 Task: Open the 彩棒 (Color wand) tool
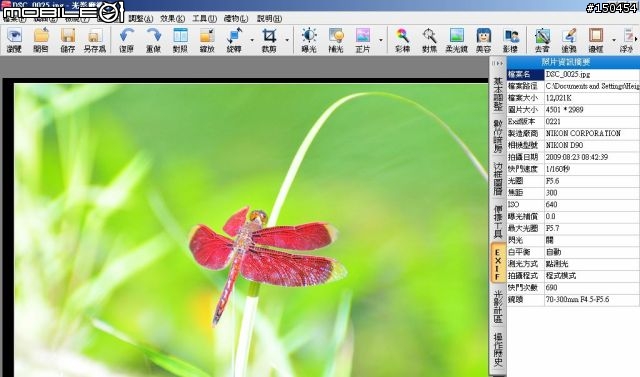[402, 40]
